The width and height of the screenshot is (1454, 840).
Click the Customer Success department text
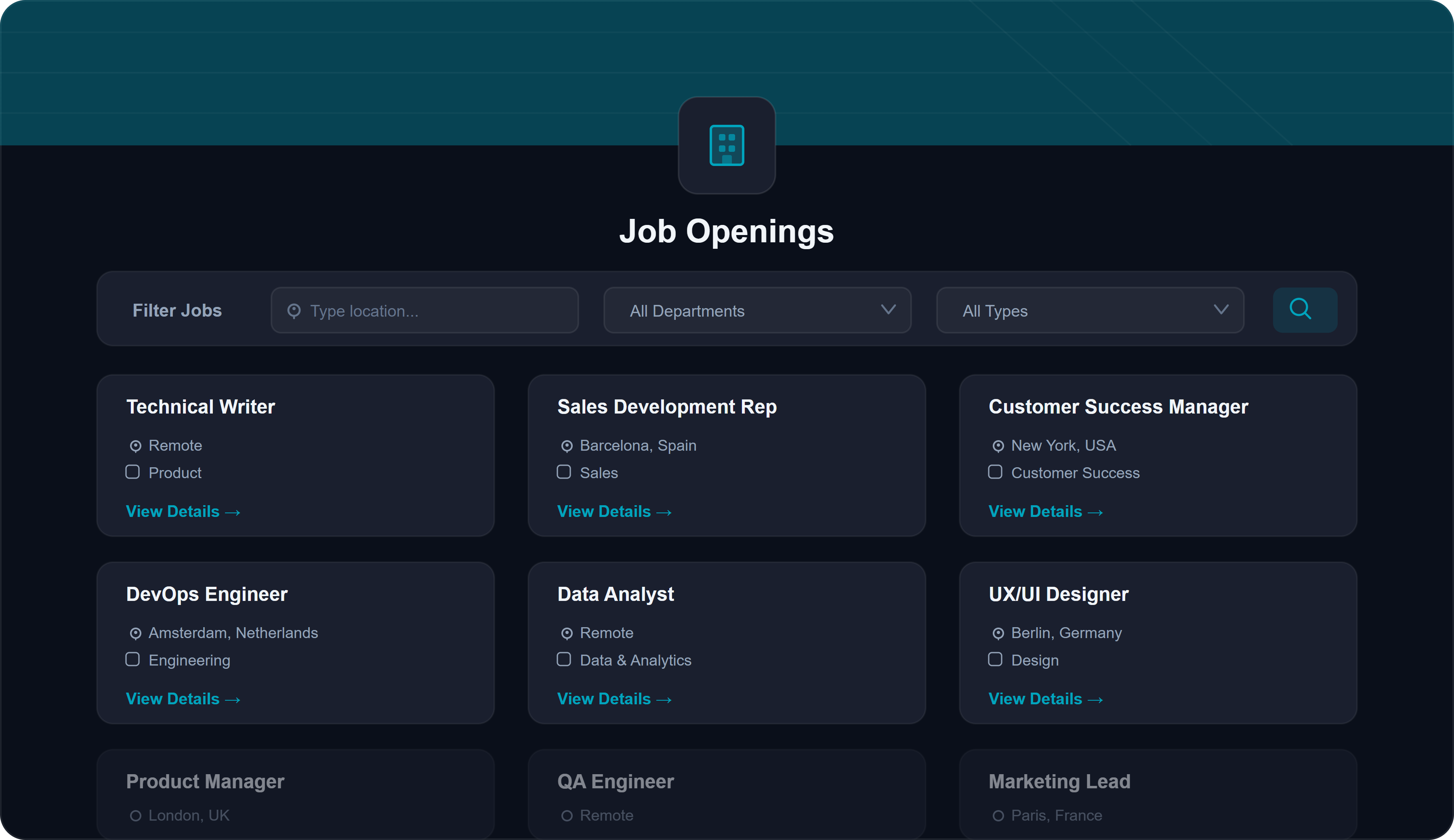click(1076, 473)
